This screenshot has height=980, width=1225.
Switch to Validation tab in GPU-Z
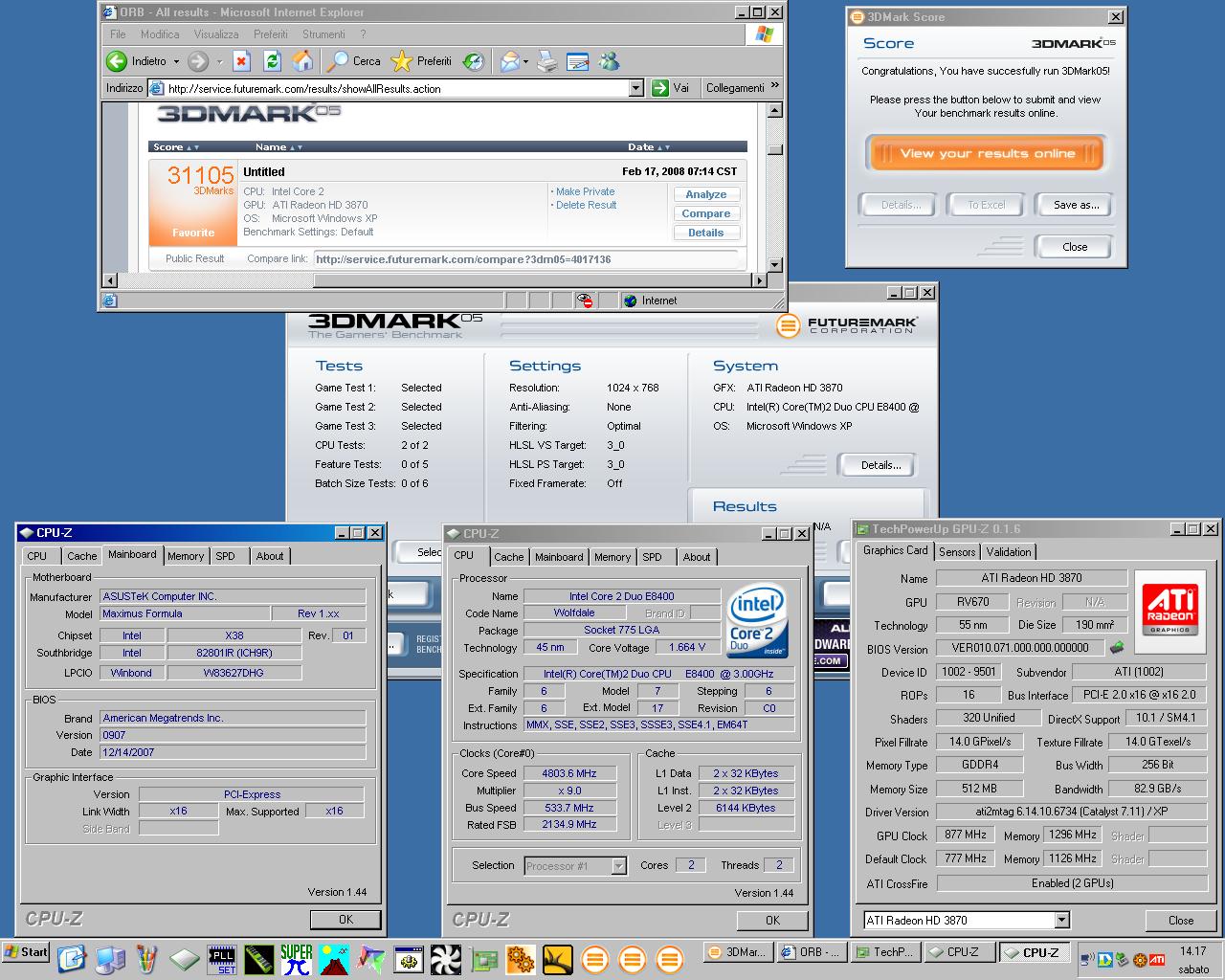(1009, 552)
